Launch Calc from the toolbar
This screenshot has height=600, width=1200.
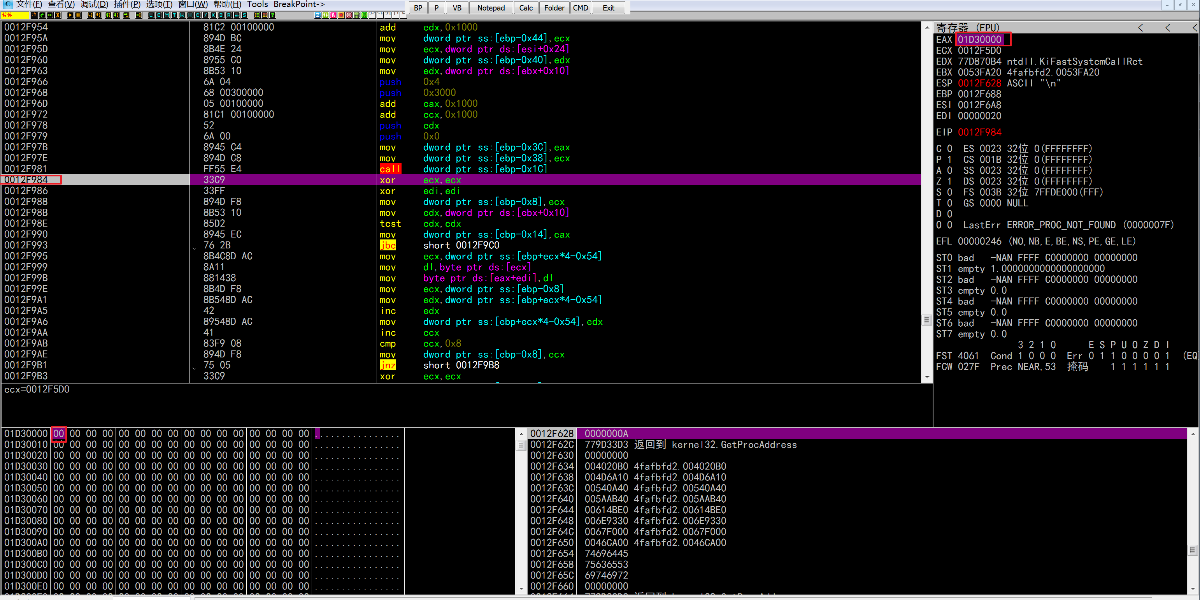(x=527, y=8)
